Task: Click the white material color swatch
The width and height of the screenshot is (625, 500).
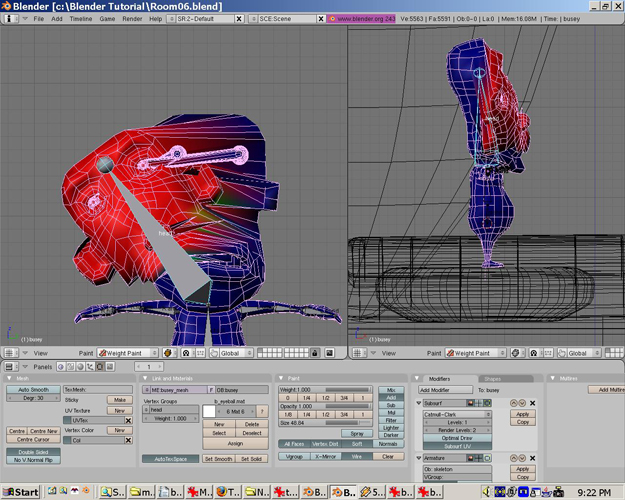Action: coord(210,411)
